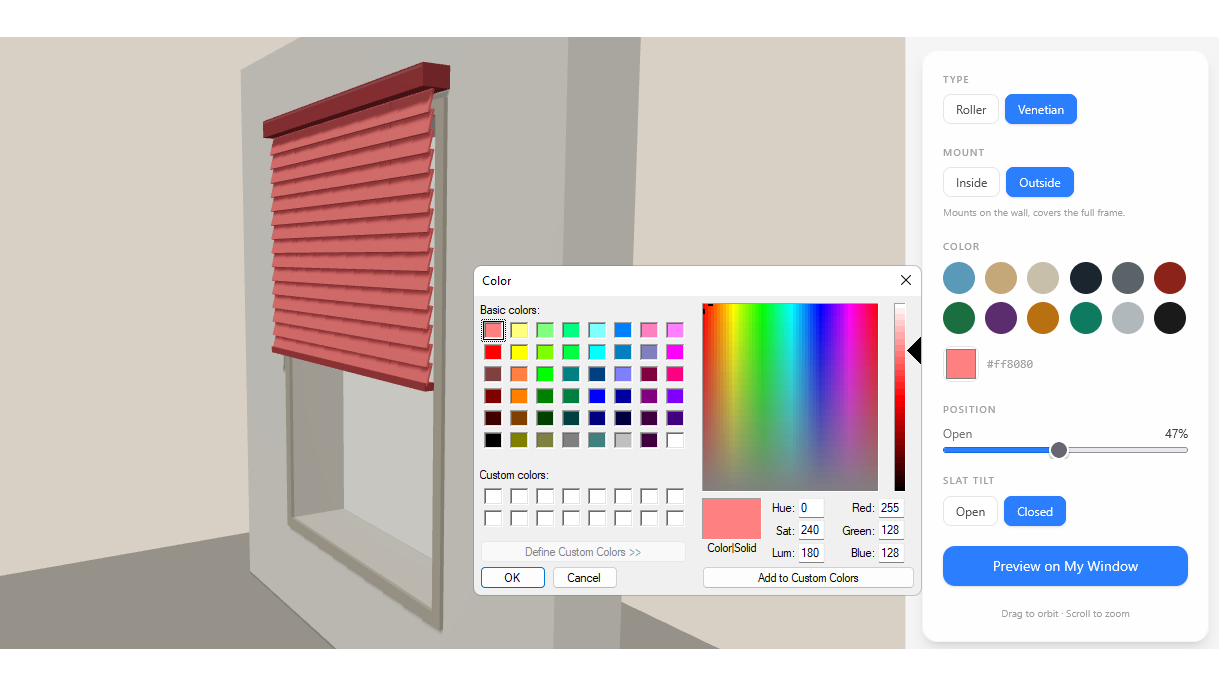Click the Preview on My Window button
Viewport: 1219px width, 686px height.
point(1065,566)
